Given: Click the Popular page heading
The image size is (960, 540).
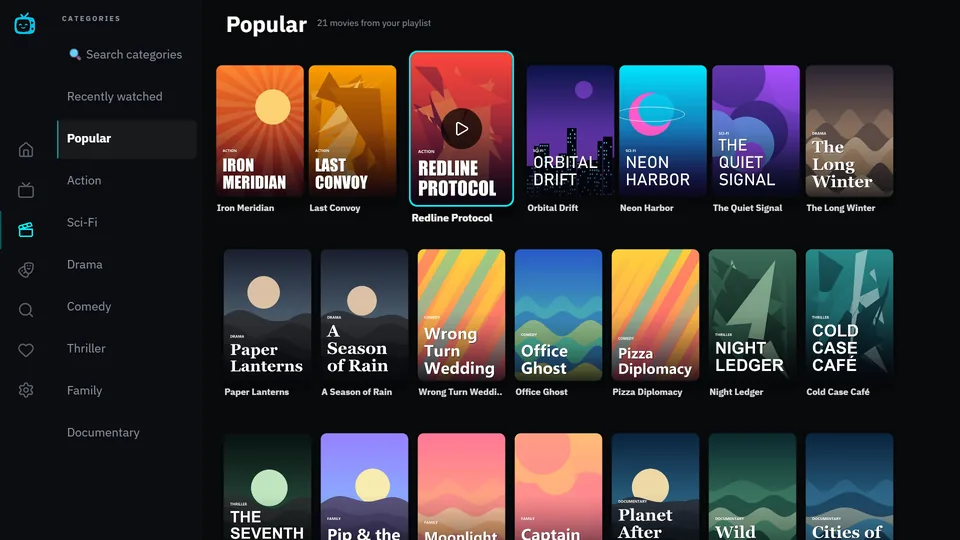Looking at the screenshot, I should pos(266,24).
